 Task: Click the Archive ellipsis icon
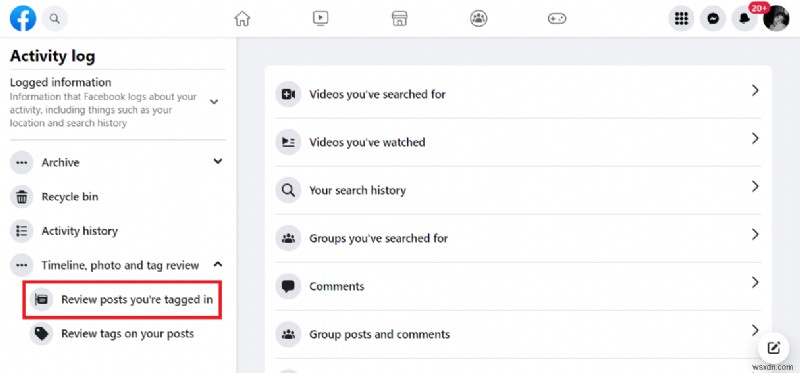[21, 163]
